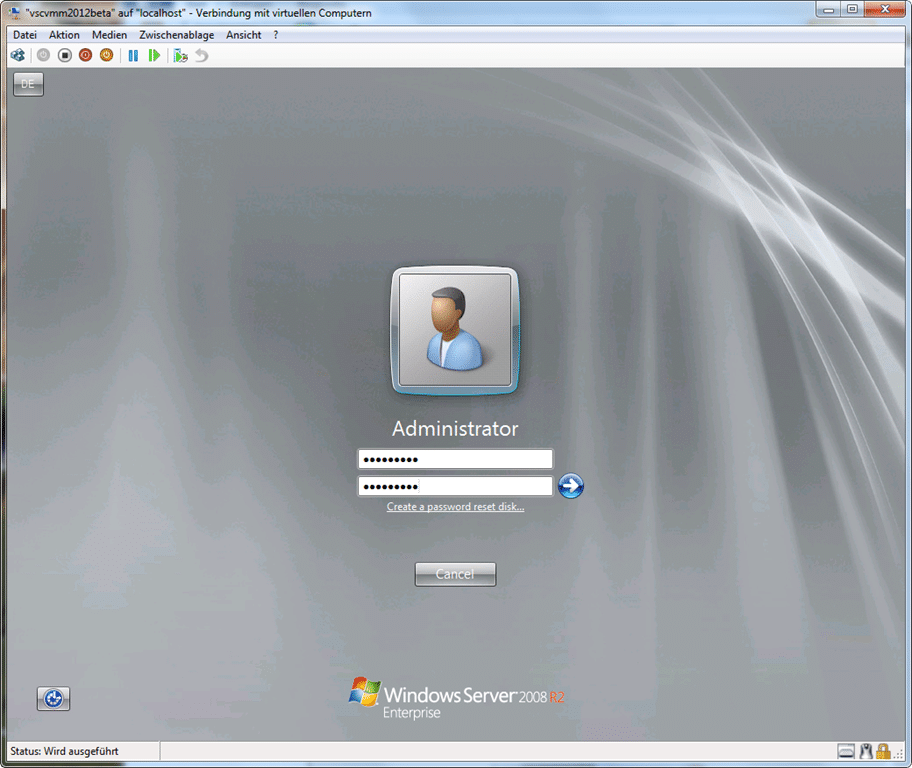Focus the second password field
912x768 pixels.
(x=455, y=486)
